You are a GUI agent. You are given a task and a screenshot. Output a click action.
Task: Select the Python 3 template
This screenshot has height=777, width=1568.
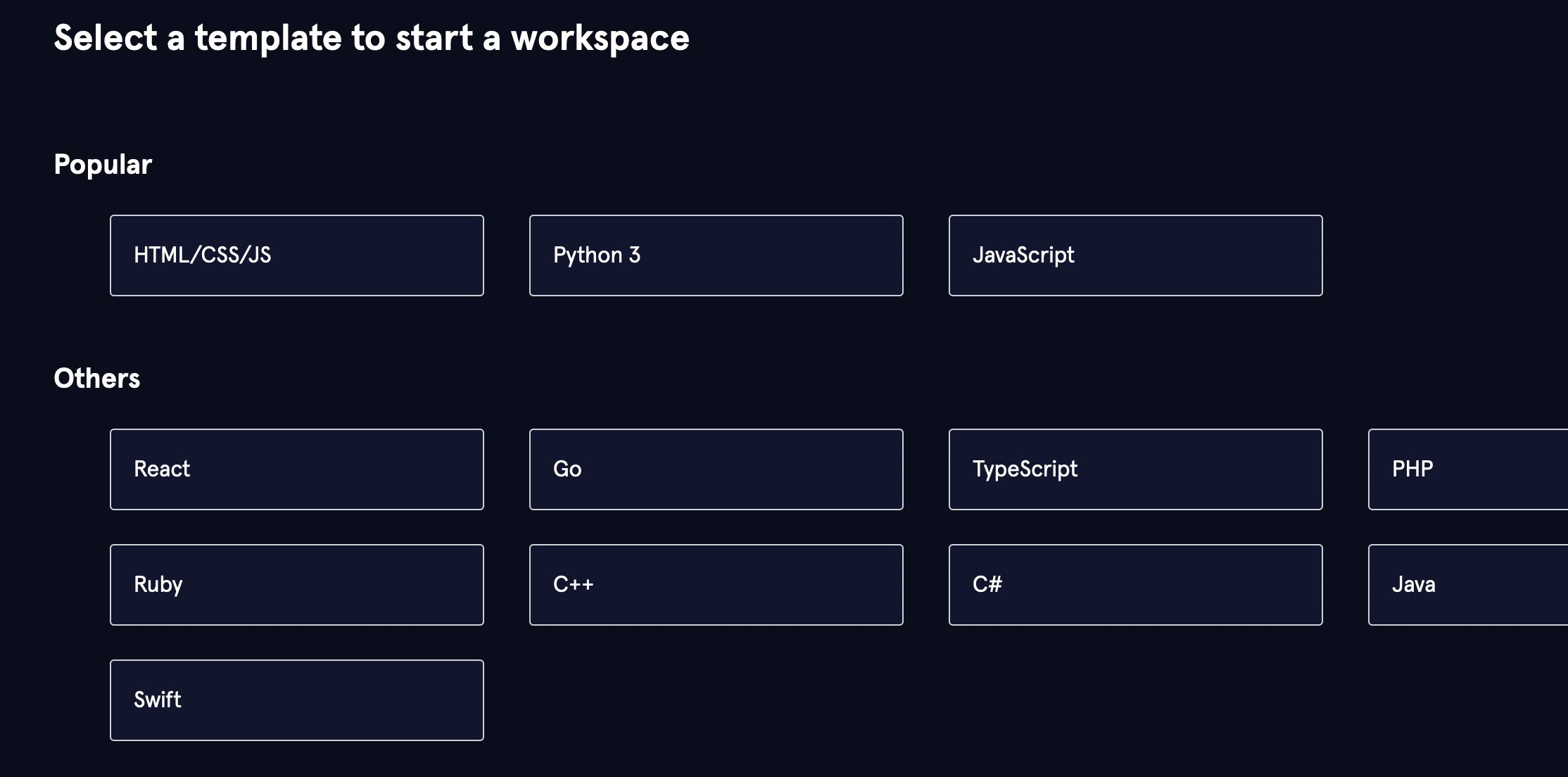pyautogui.click(x=716, y=255)
